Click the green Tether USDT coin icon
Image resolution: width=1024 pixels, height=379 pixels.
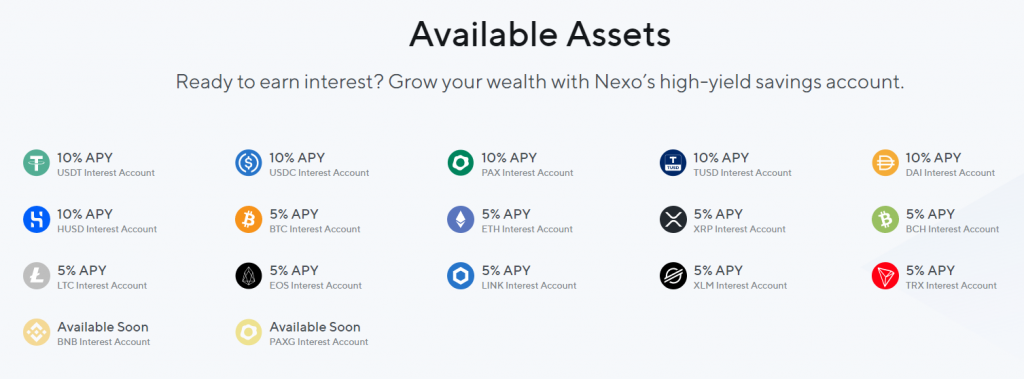(x=37, y=163)
